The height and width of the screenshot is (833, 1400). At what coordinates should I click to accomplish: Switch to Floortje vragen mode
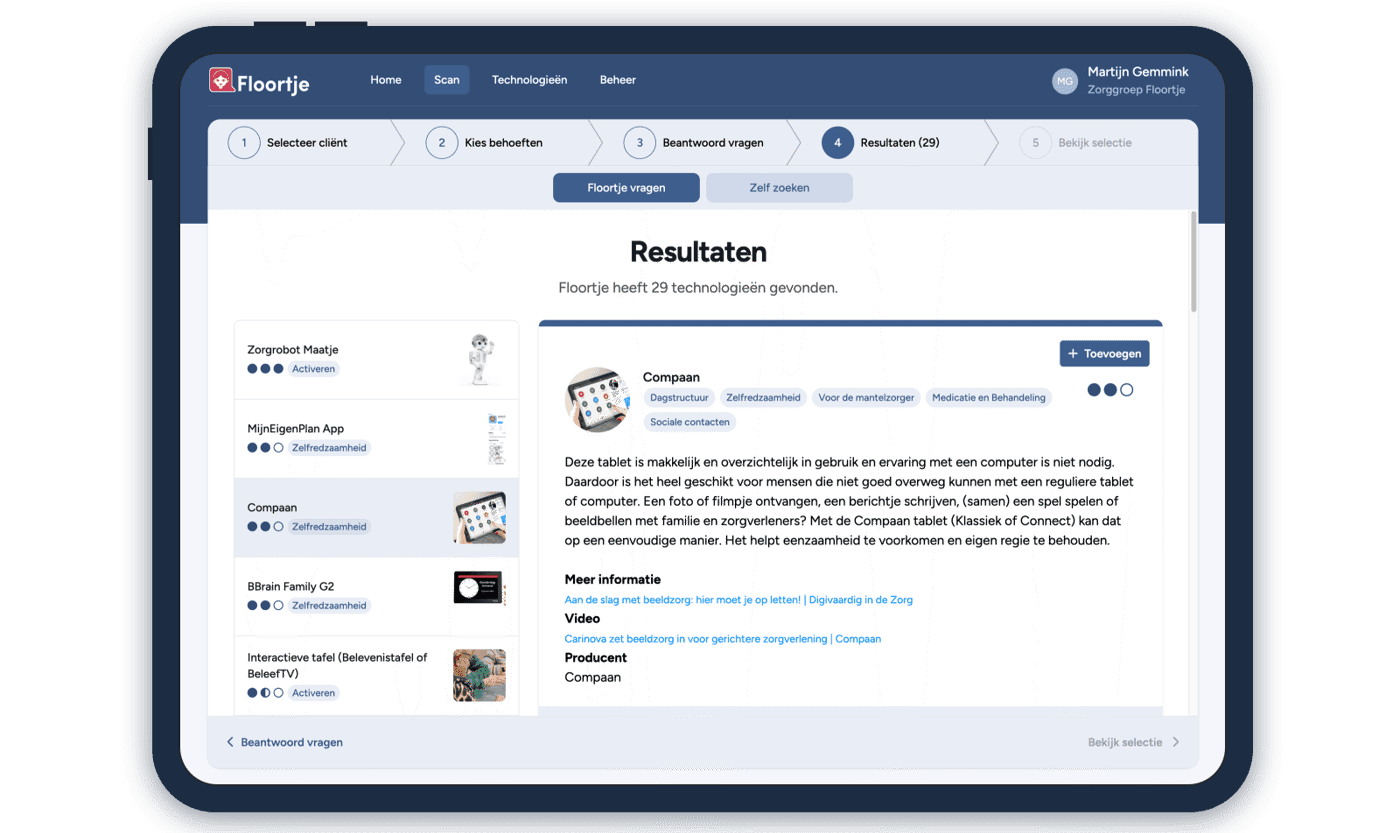click(626, 188)
